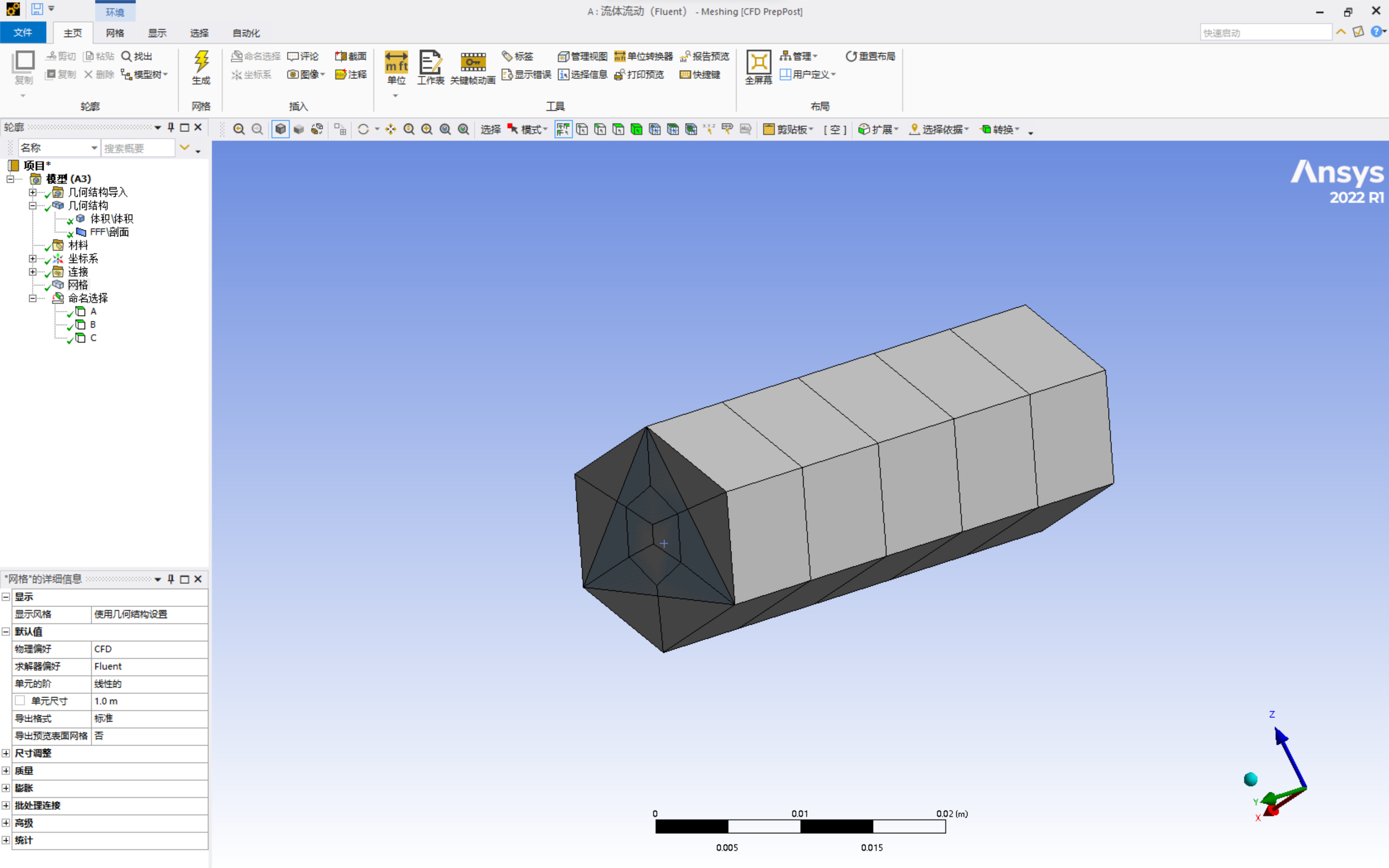Screen dimensions: 1389x868
Task: Expand the Connections (连接) tree node
Action: pyautogui.click(x=33, y=271)
